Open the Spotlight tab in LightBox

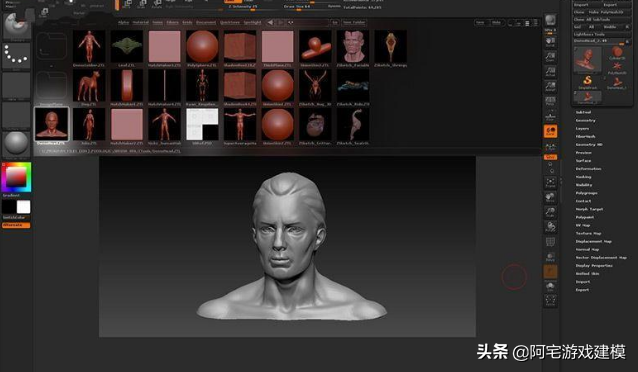click(x=252, y=22)
